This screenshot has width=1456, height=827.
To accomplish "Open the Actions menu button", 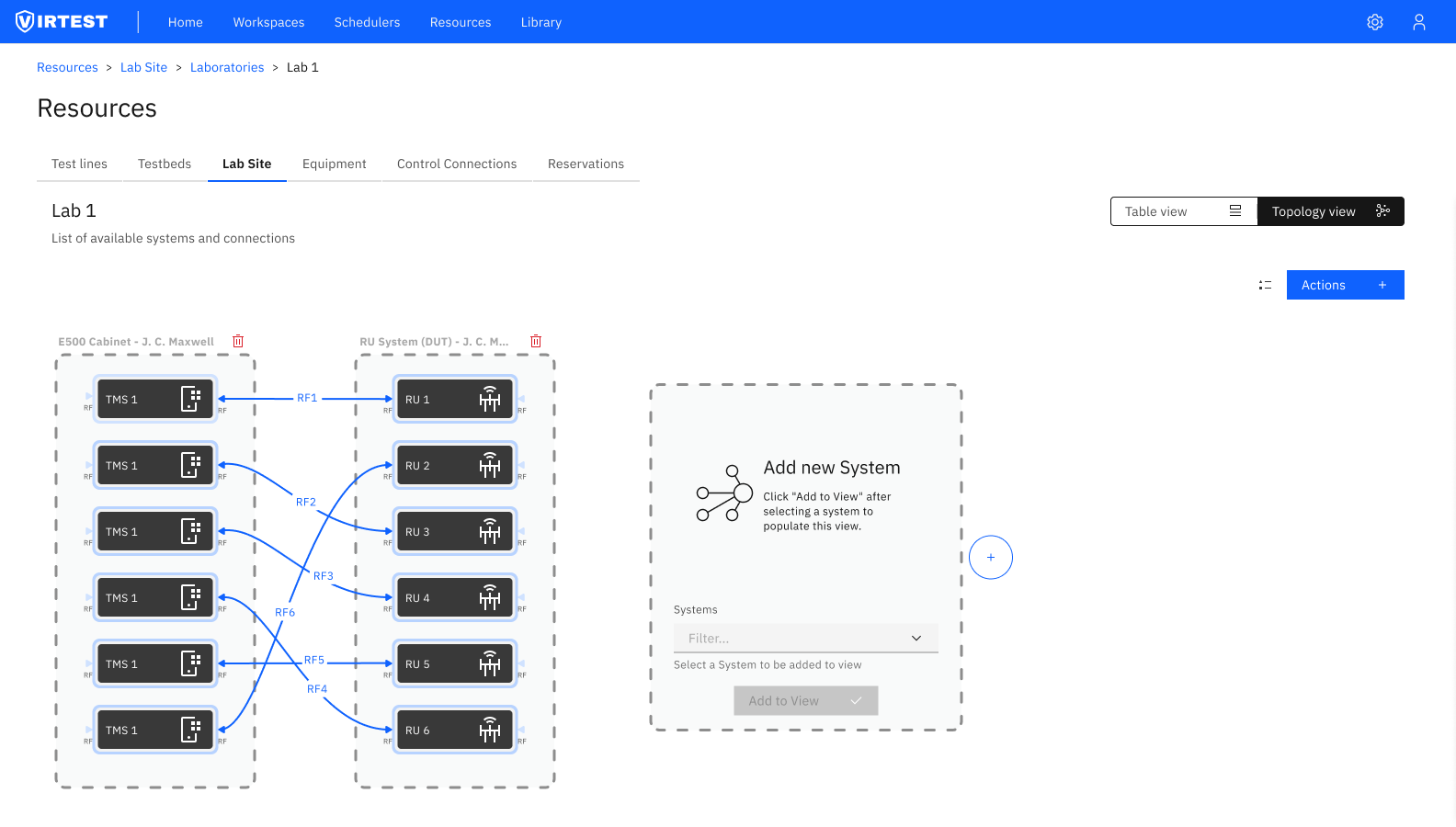I will [x=1344, y=286].
